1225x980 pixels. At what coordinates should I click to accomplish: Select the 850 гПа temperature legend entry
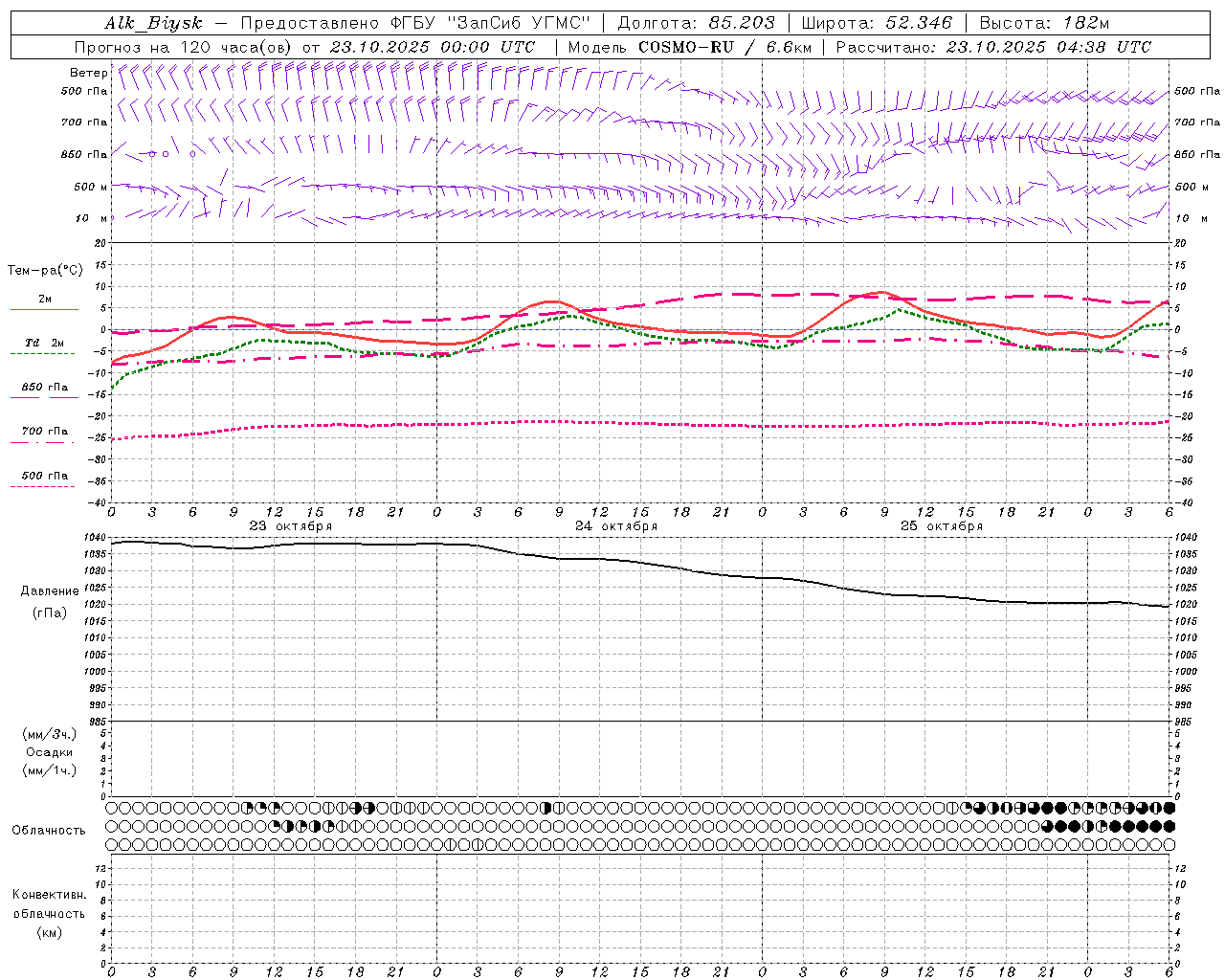(45, 388)
